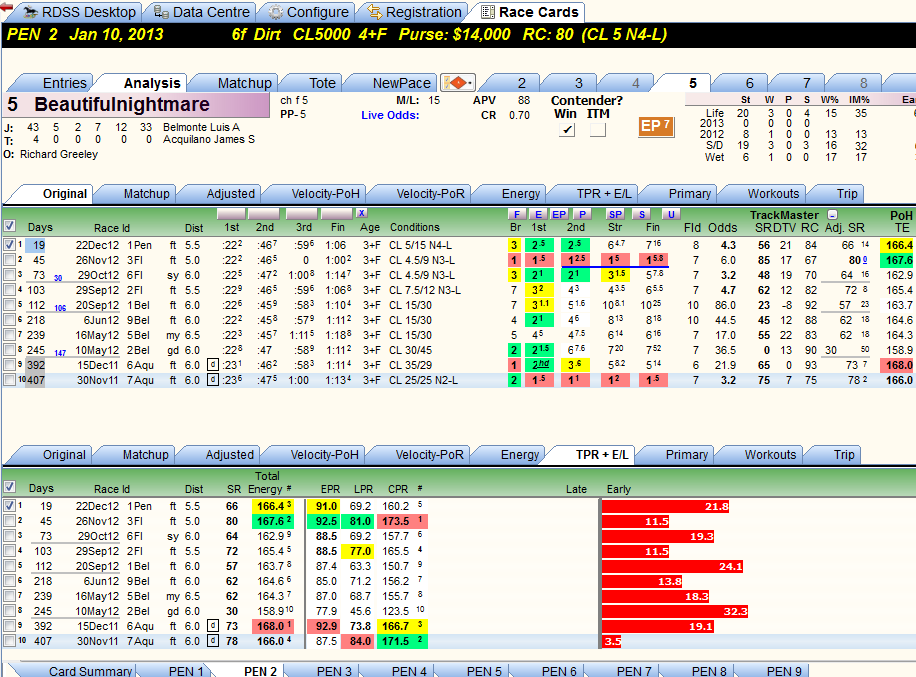Uncheck the Win contender checkbox
Viewport: 916px width, 677px height.
click(567, 130)
